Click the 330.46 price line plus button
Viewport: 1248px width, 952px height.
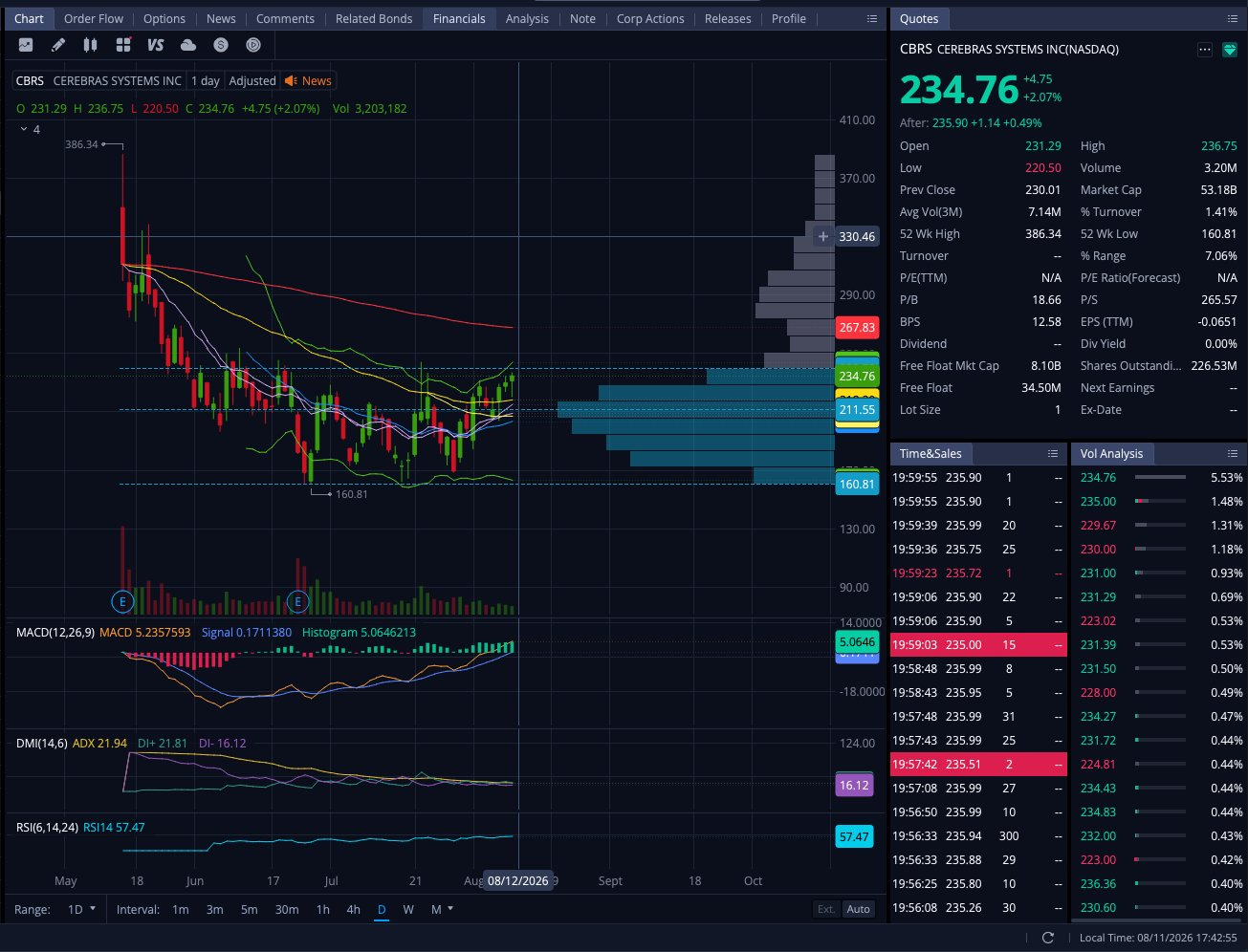coord(823,236)
